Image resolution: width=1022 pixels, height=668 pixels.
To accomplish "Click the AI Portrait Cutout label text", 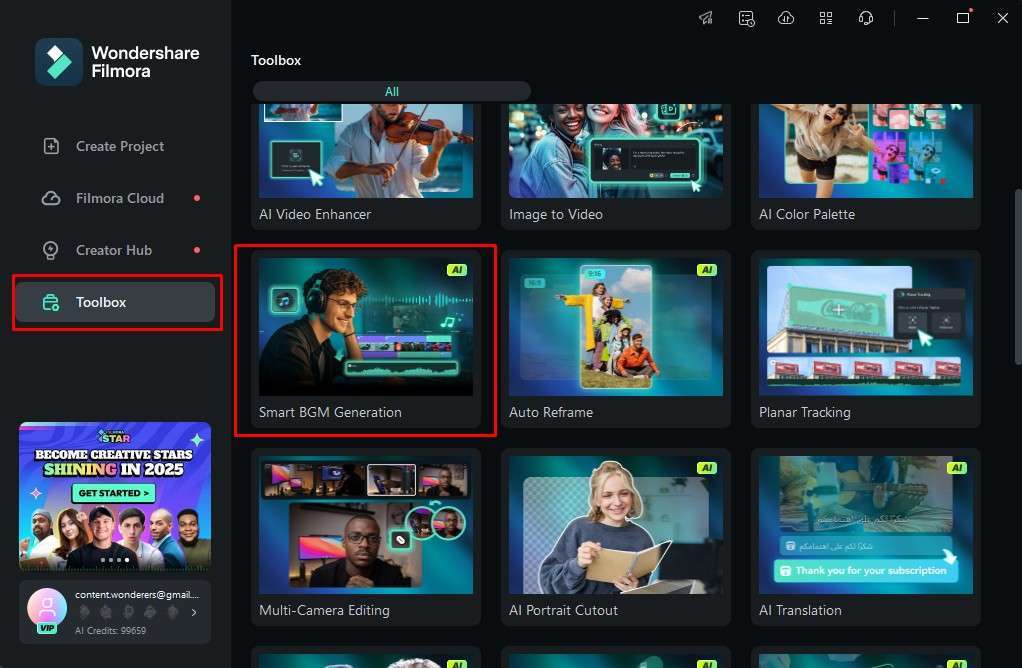I will coord(563,611).
